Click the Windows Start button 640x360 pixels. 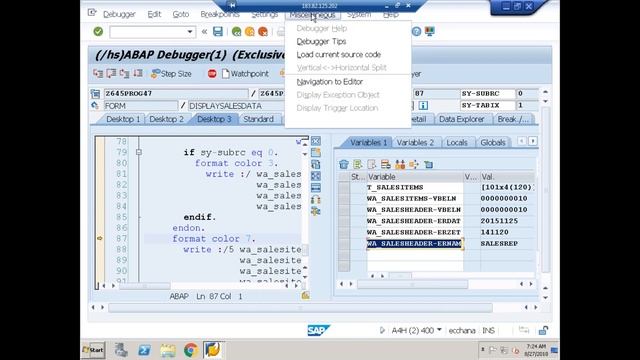pos(93,350)
